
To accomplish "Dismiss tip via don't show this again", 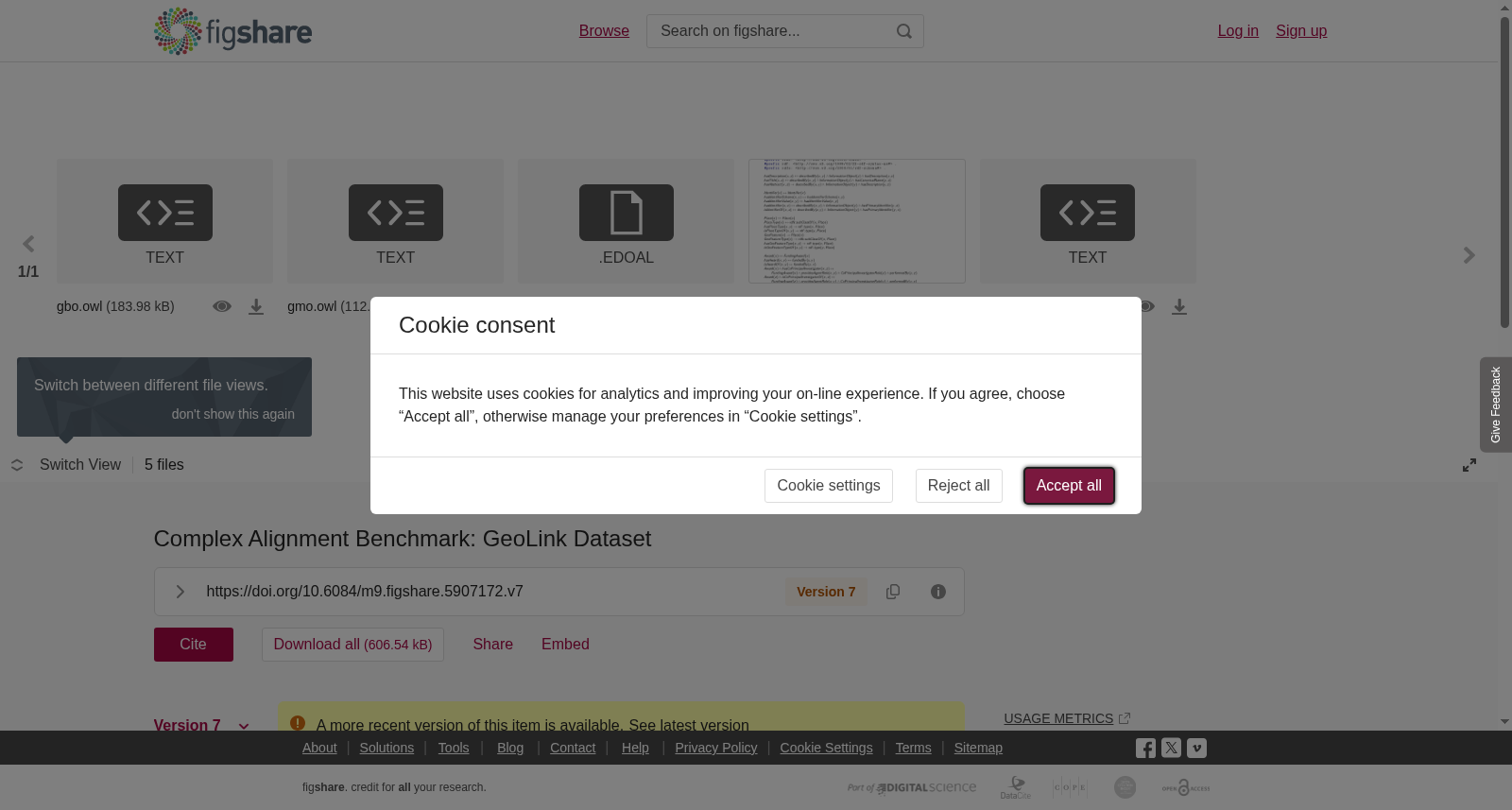I will tap(233, 414).
